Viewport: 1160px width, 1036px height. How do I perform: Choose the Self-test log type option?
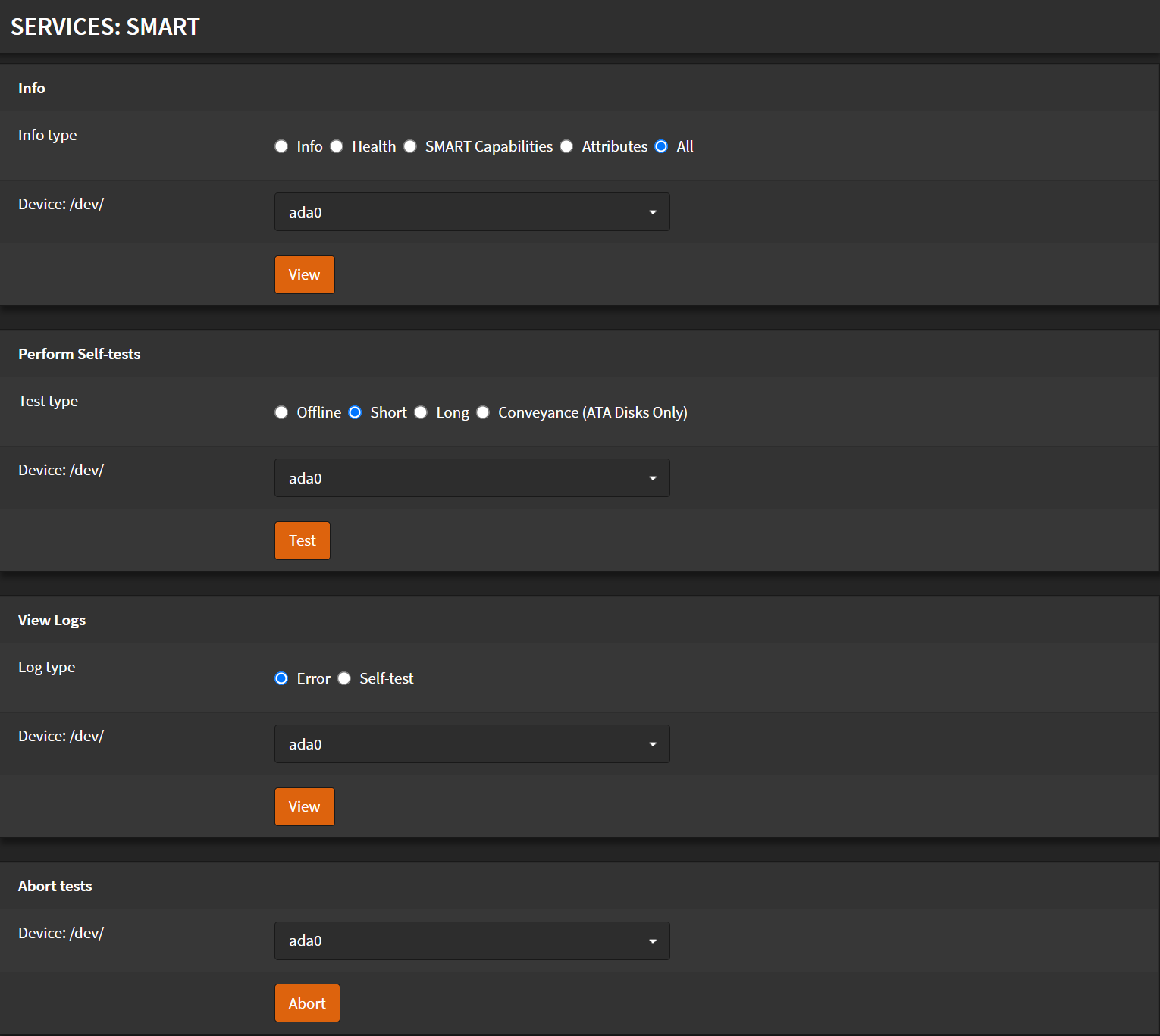pyautogui.click(x=344, y=678)
